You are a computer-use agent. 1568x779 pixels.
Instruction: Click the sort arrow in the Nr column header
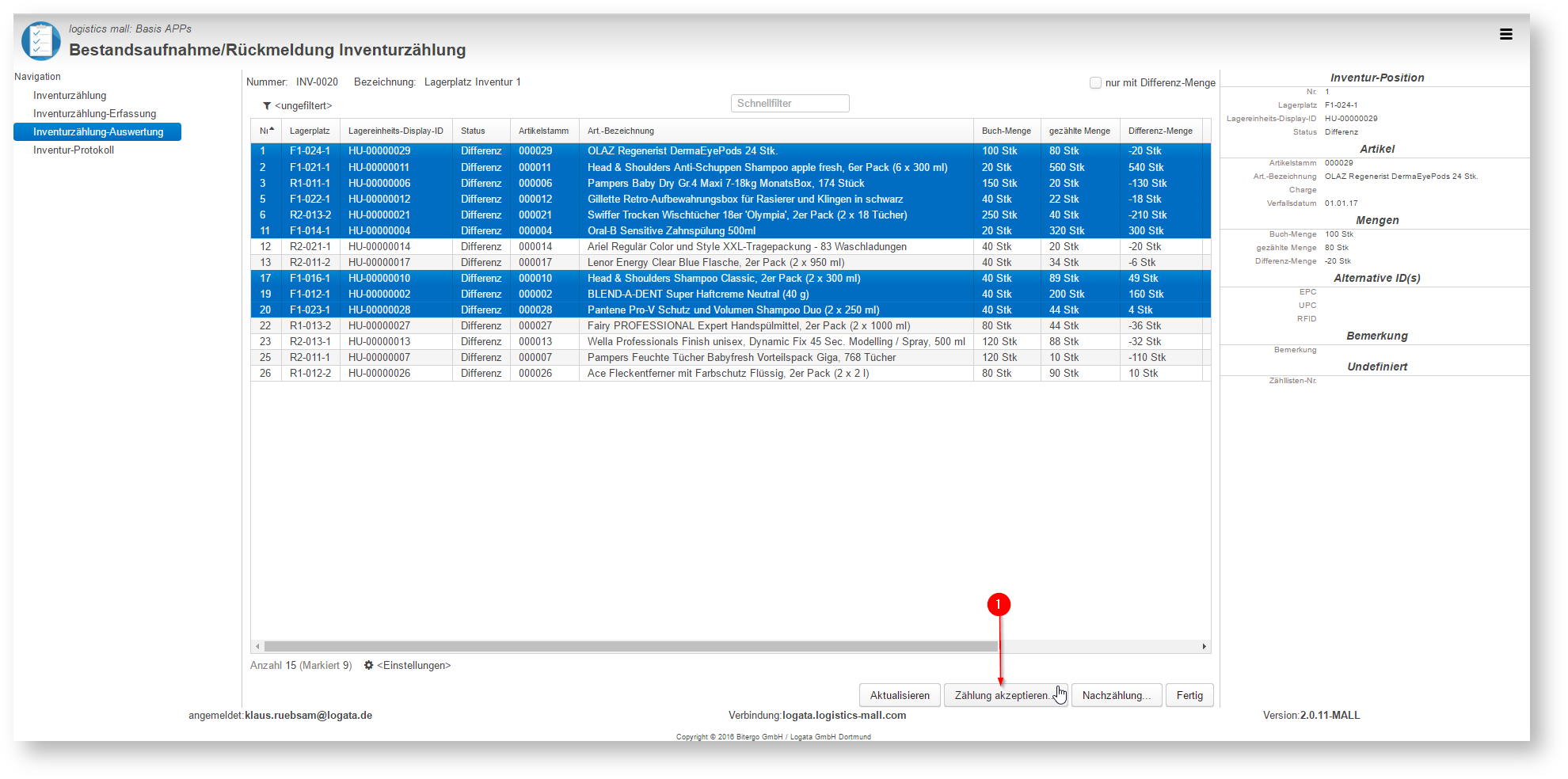[x=272, y=130]
